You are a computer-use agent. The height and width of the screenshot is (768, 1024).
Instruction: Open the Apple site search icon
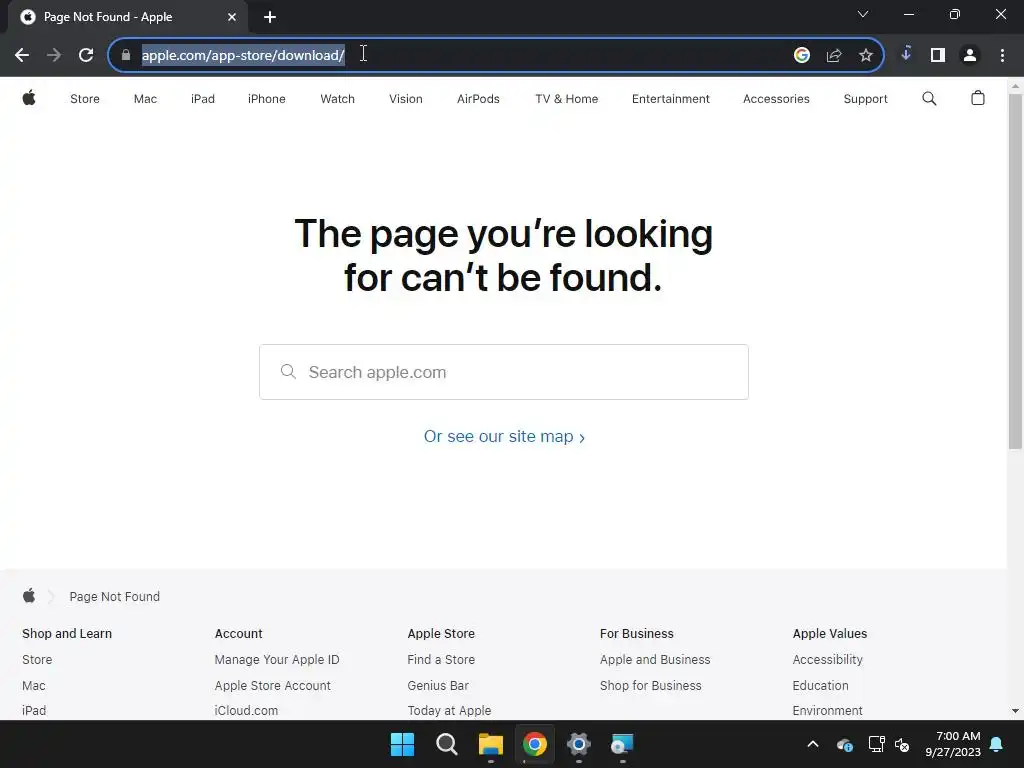[929, 99]
